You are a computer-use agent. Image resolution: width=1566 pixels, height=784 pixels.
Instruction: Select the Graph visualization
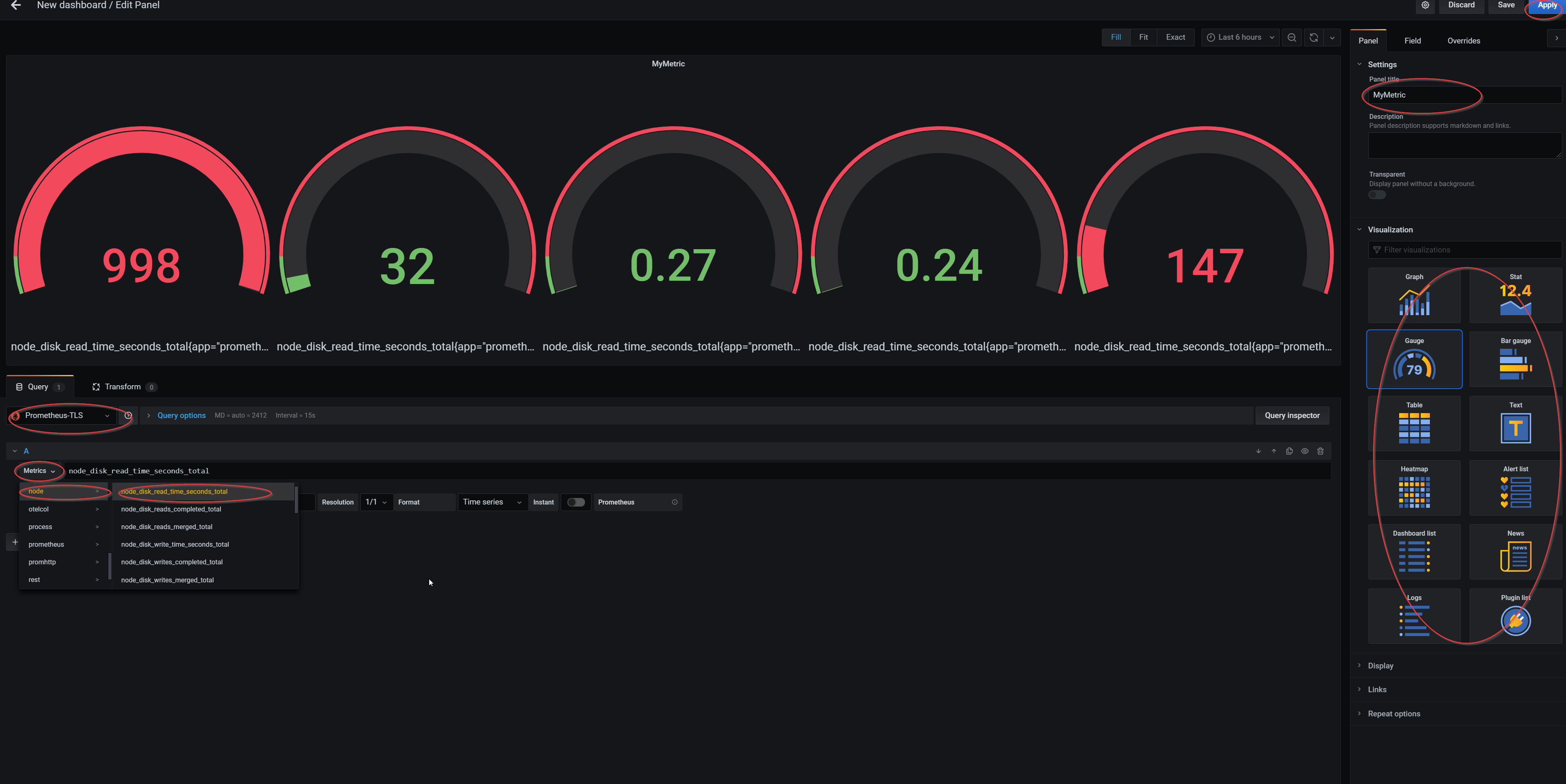[1414, 295]
